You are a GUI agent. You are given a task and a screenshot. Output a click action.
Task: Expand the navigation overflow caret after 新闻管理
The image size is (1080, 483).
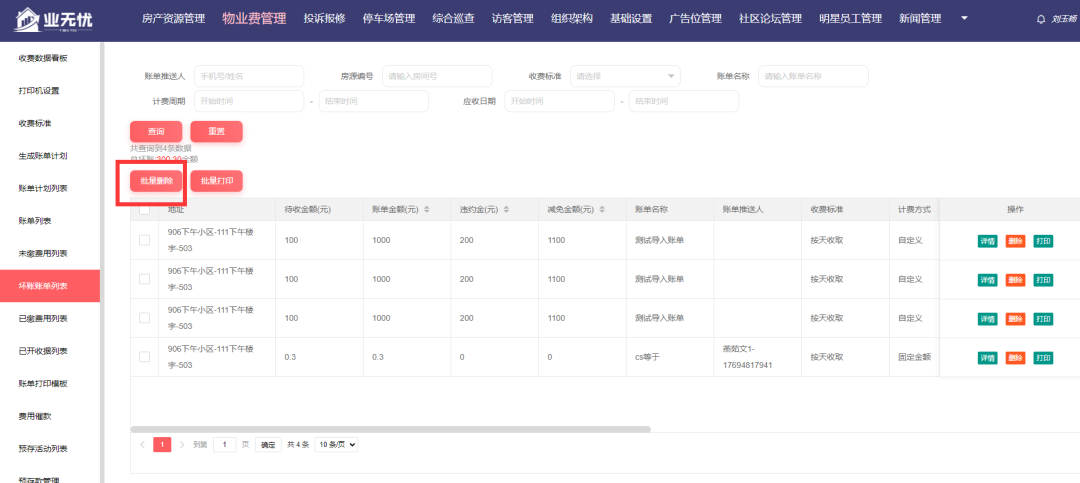[964, 18]
